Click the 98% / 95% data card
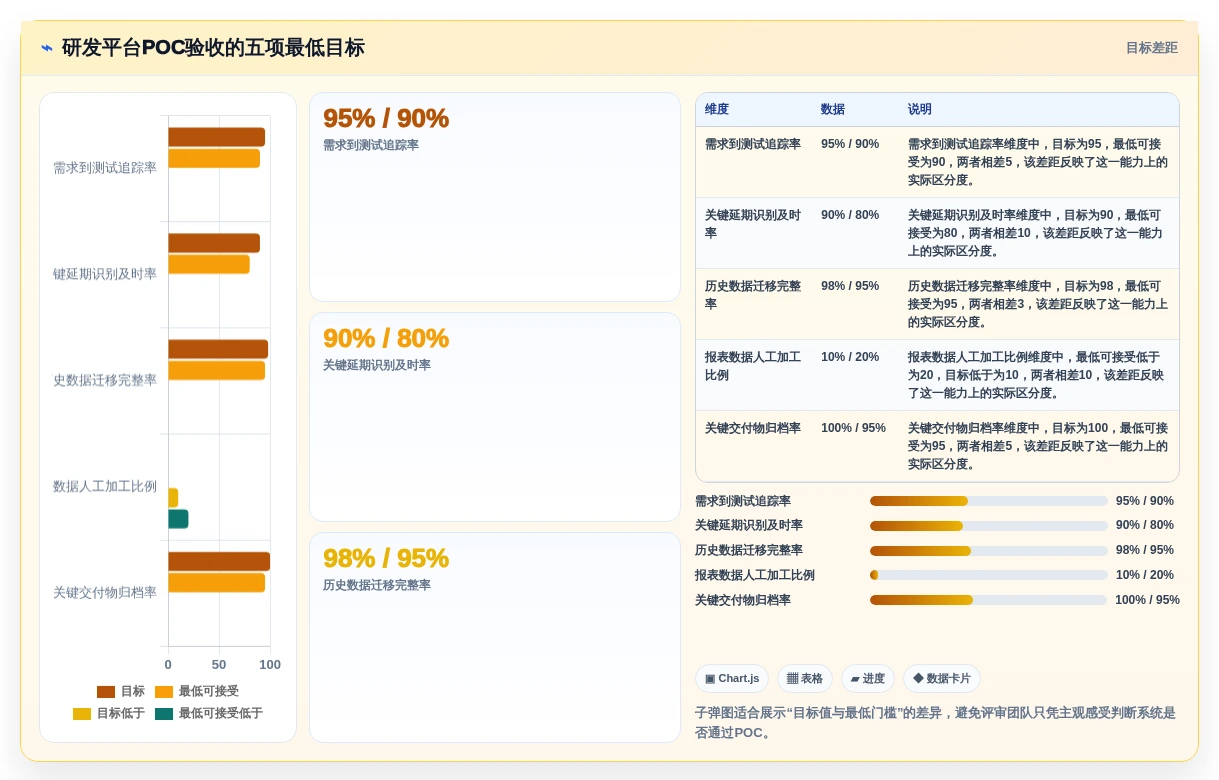This screenshot has width=1219, height=780. point(495,637)
